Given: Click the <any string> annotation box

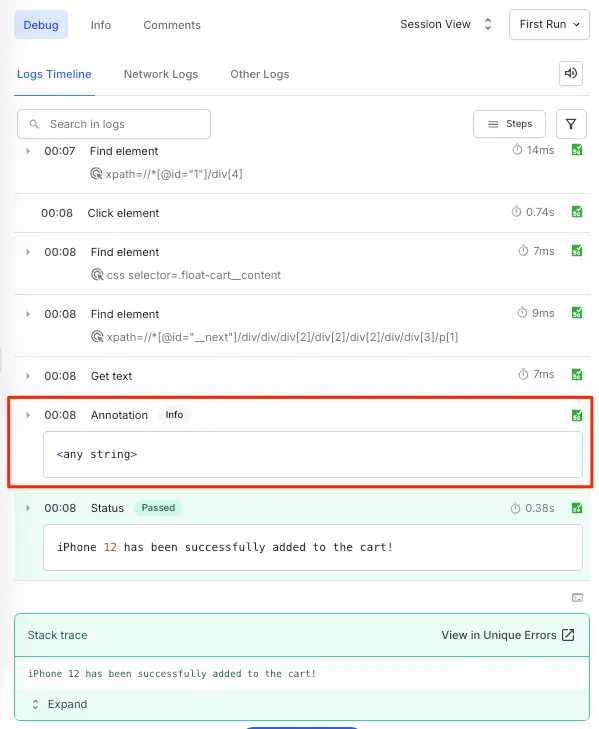Looking at the screenshot, I should 313,454.
